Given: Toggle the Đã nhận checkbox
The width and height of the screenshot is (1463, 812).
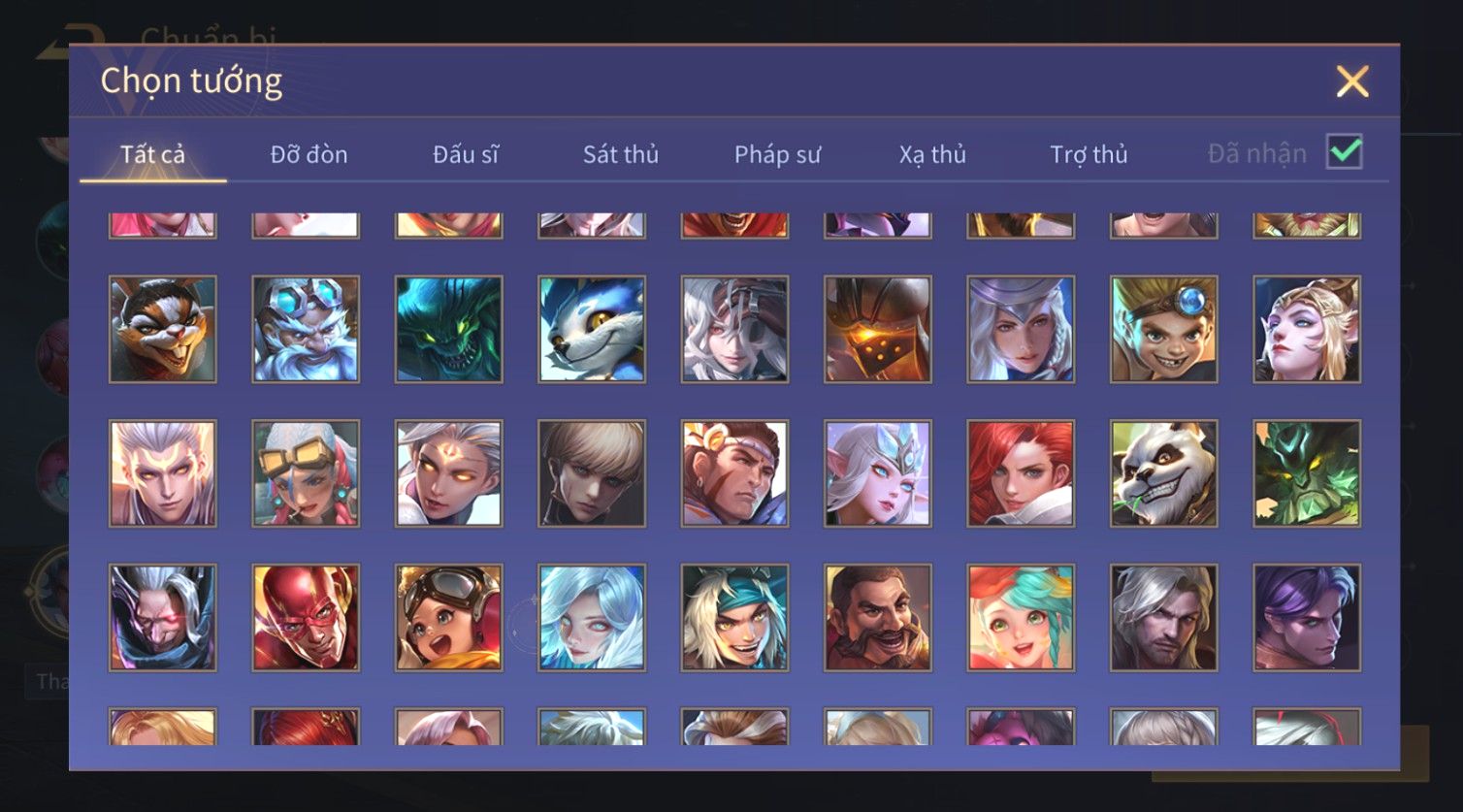Looking at the screenshot, I should click(1345, 152).
